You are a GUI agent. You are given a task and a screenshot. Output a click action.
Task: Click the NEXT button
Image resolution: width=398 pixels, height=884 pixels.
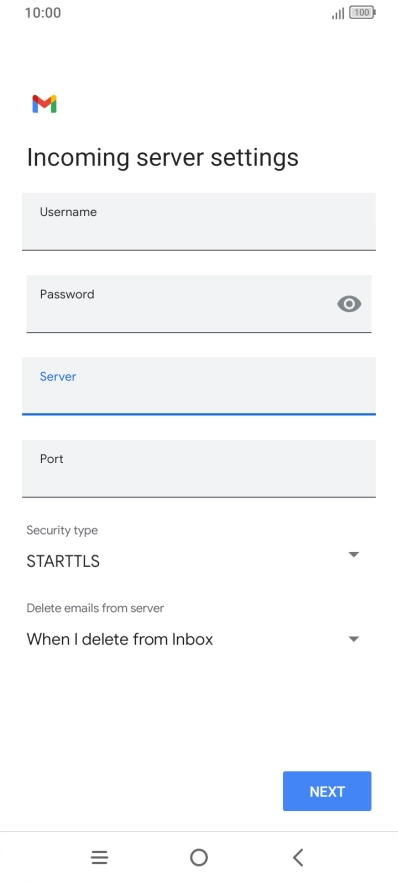[327, 791]
